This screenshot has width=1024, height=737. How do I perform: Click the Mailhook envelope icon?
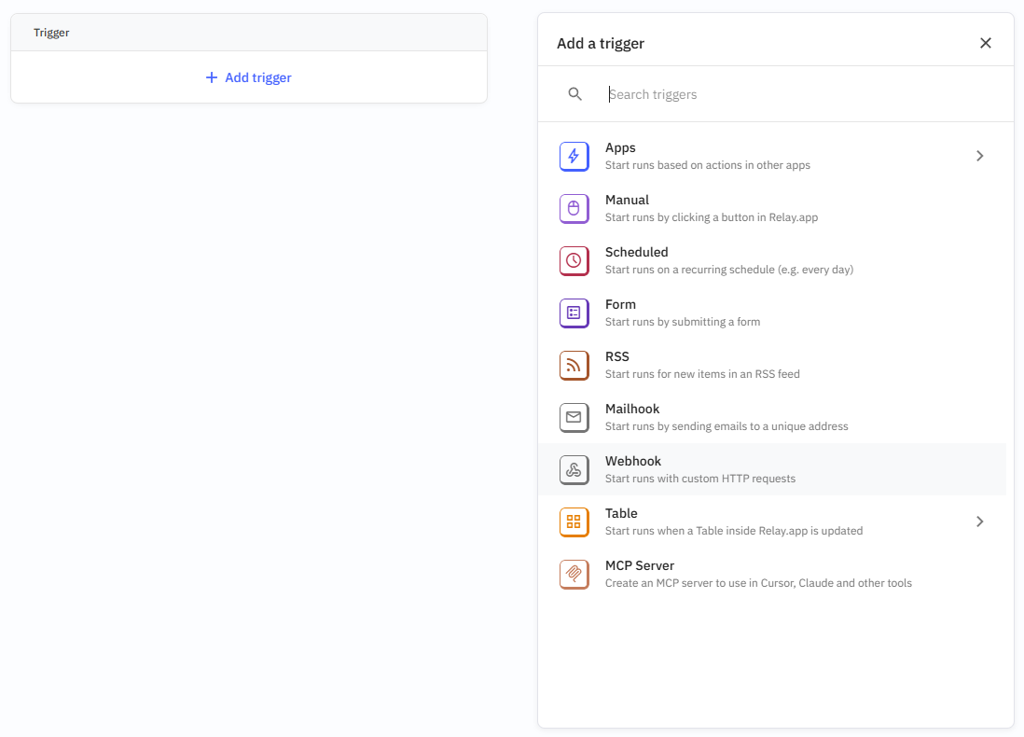(574, 417)
